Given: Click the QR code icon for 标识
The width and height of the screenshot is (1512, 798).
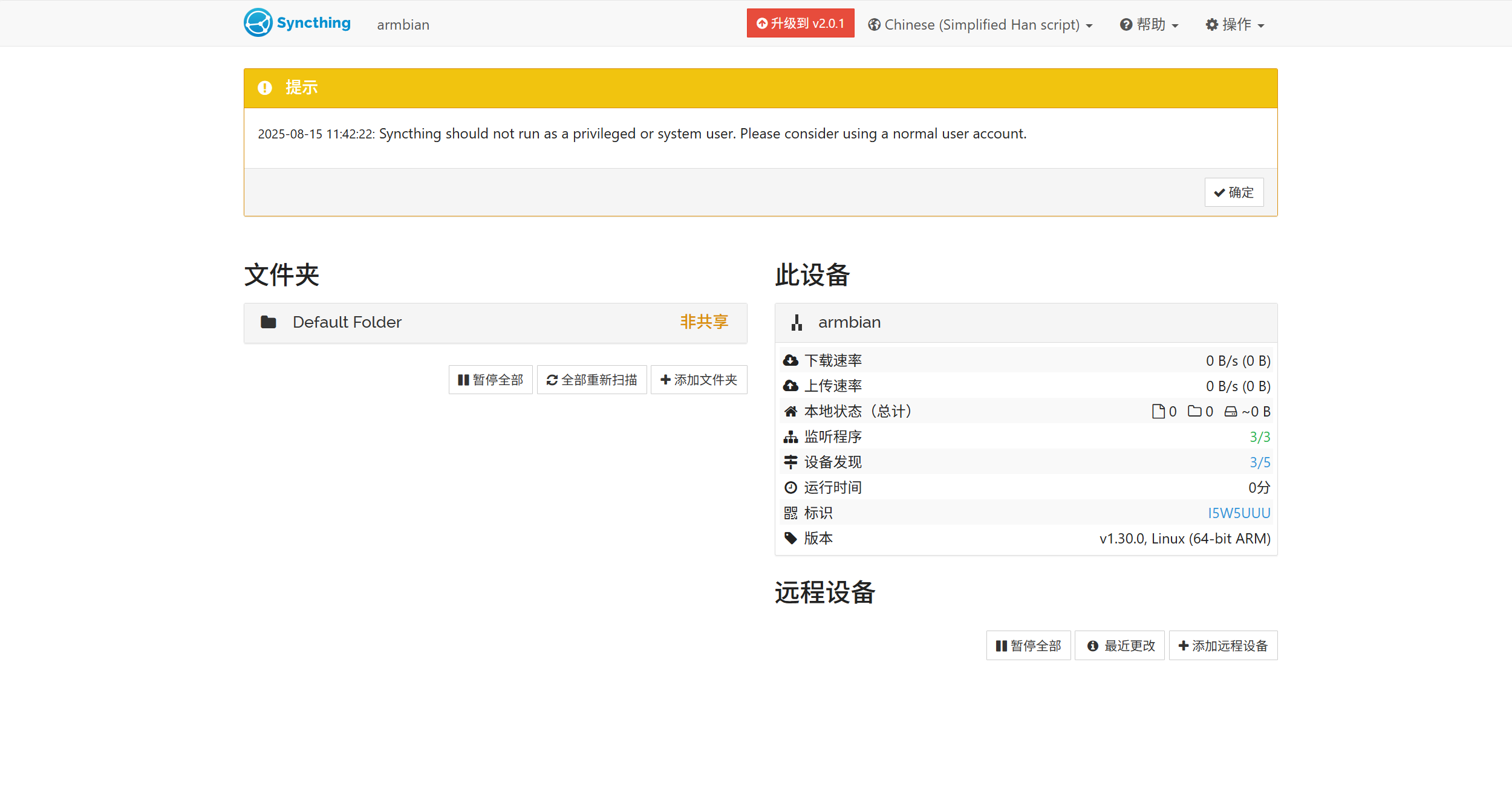Looking at the screenshot, I should coord(790,513).
